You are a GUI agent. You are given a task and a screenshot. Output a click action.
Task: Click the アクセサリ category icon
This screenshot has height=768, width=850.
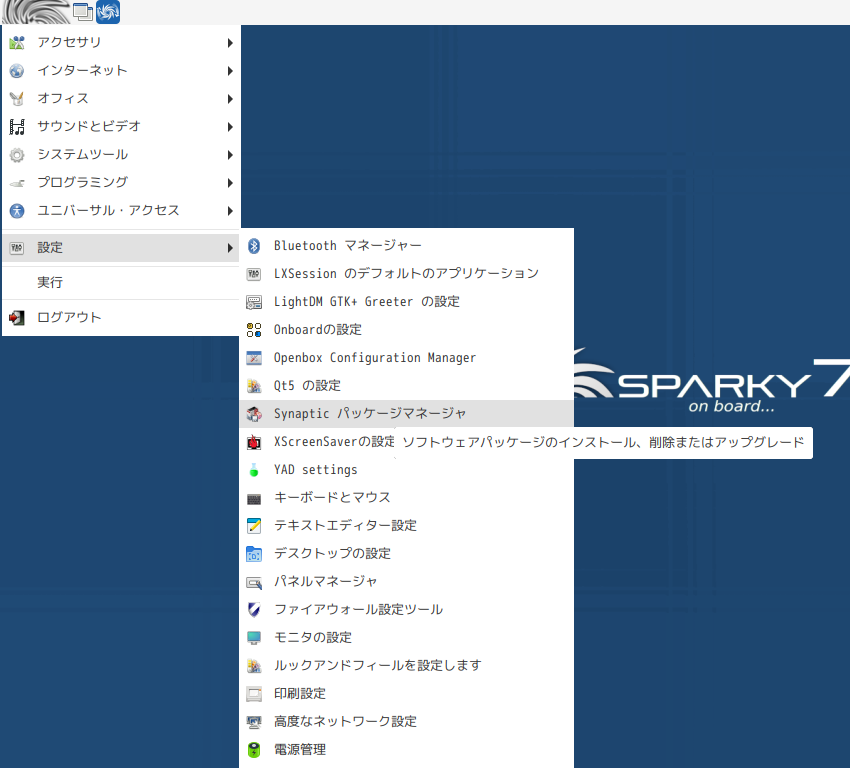(x=17, y=42)
